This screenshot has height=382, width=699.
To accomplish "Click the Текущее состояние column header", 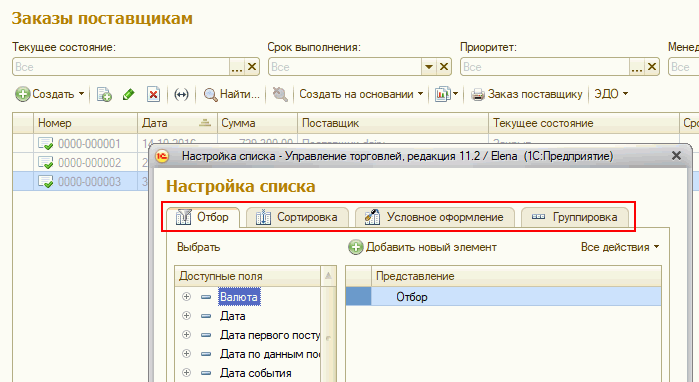I will pos(584,123).
